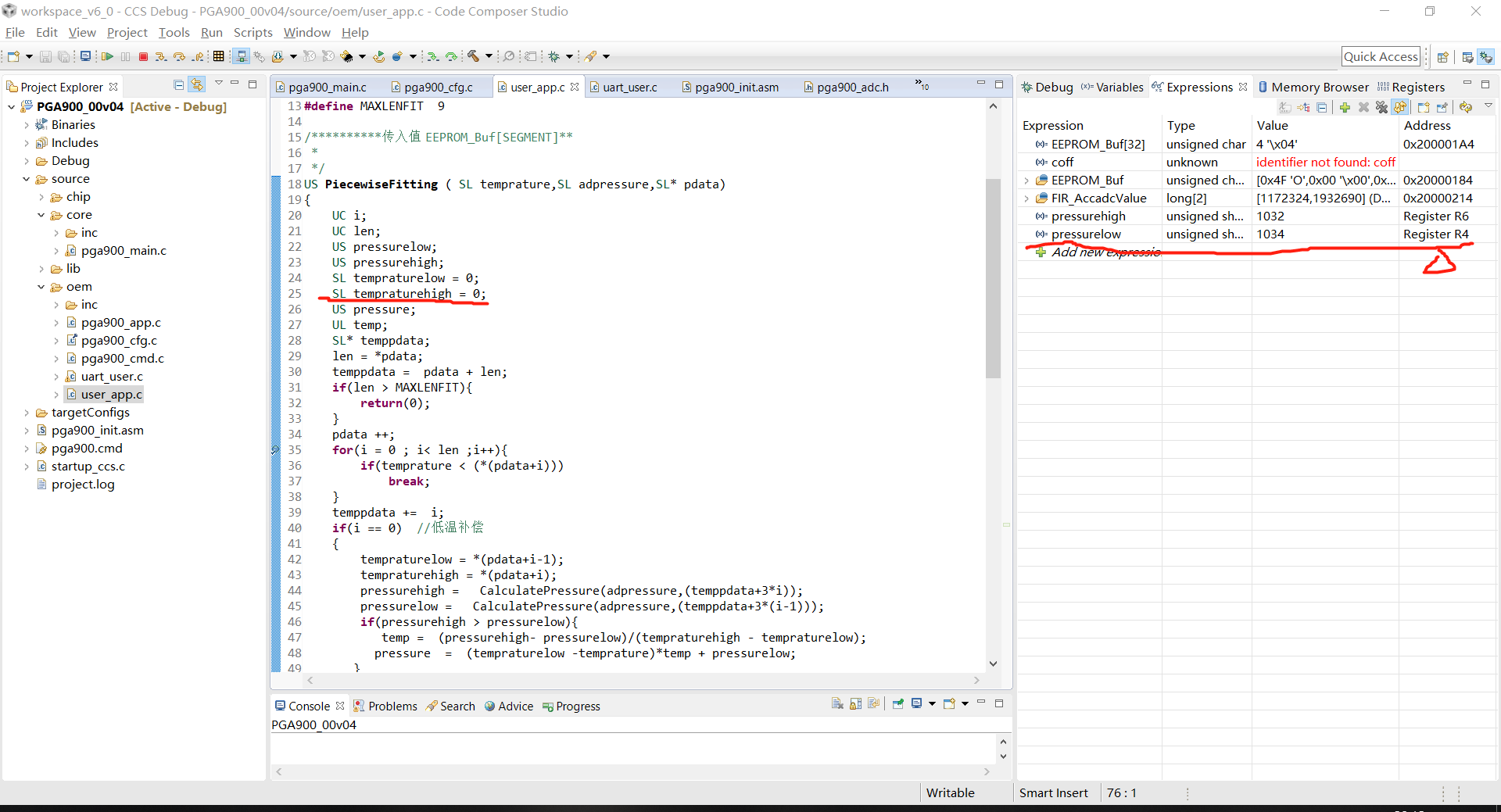The width and height of the screenshot is (1501, 812).
Task: Click the hammer Build icon
Action: click(473, 56)
